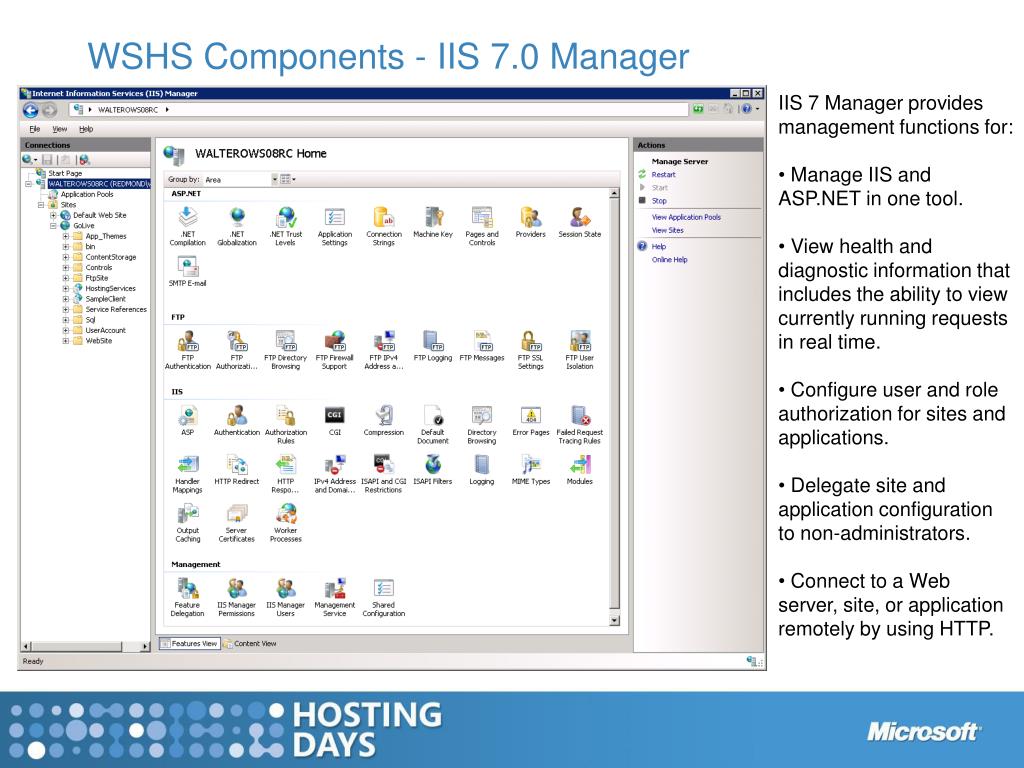Open FTP Authentication feature
Screen dimensions: 1024x768
[x=187, y=349]
